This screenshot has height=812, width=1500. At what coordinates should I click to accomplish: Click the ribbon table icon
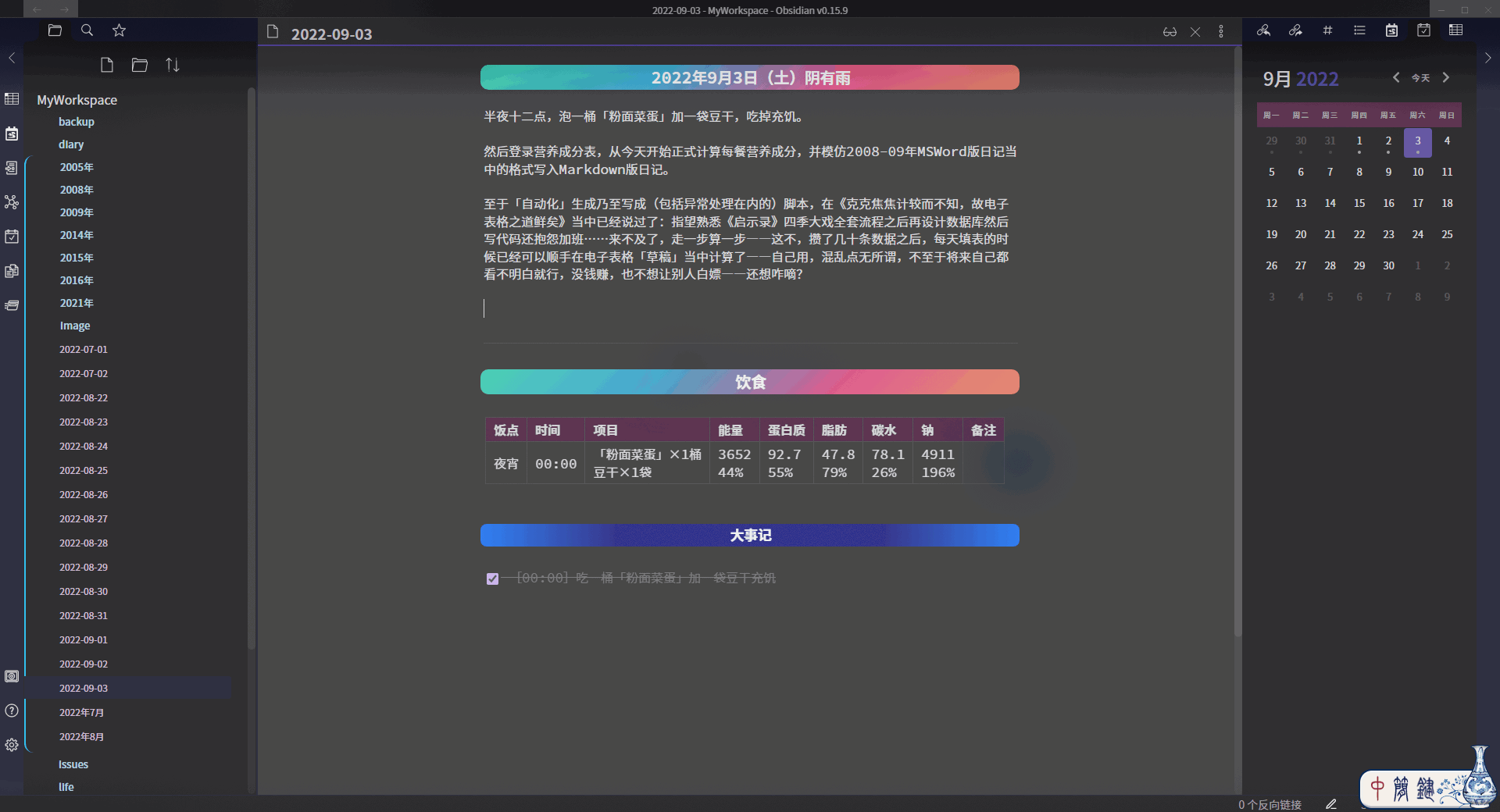pos(12,99)
